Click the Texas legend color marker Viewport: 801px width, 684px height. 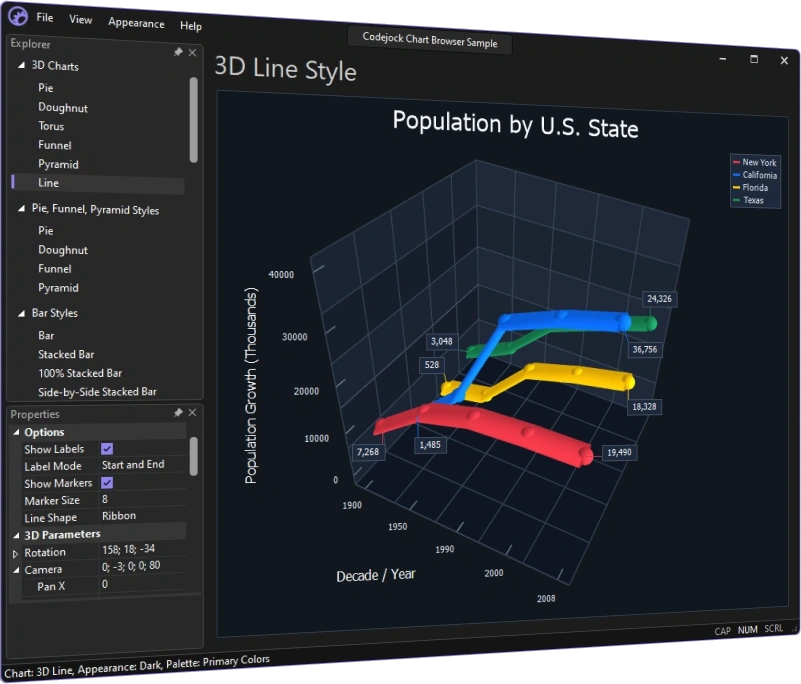(736, 200)
